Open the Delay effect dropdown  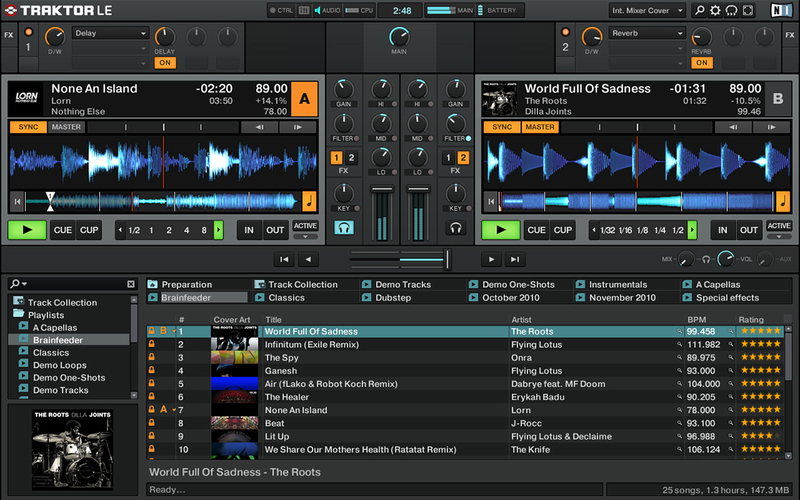click(x=110, y=33)
